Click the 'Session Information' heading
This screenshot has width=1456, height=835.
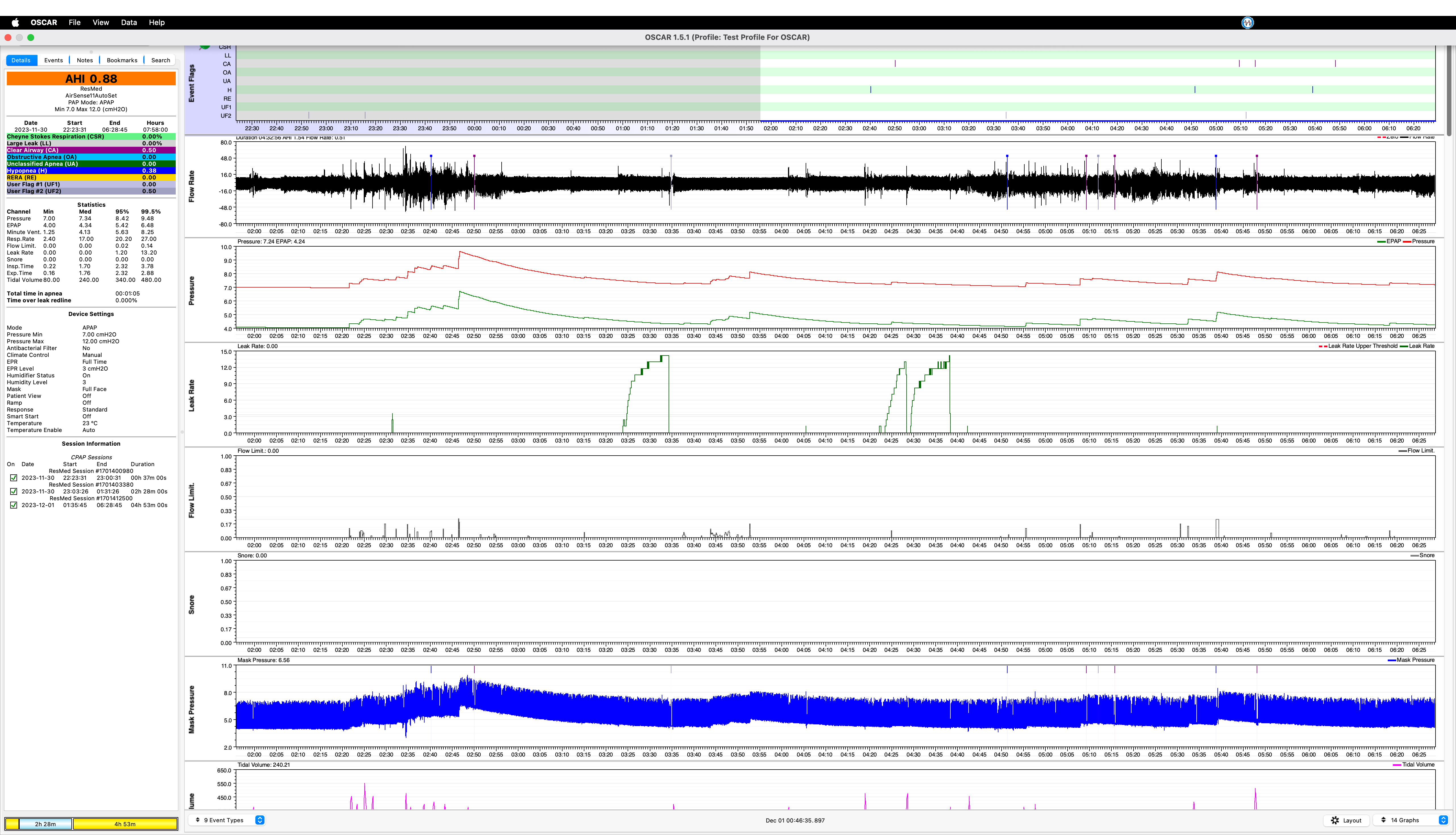pos(91,444)
